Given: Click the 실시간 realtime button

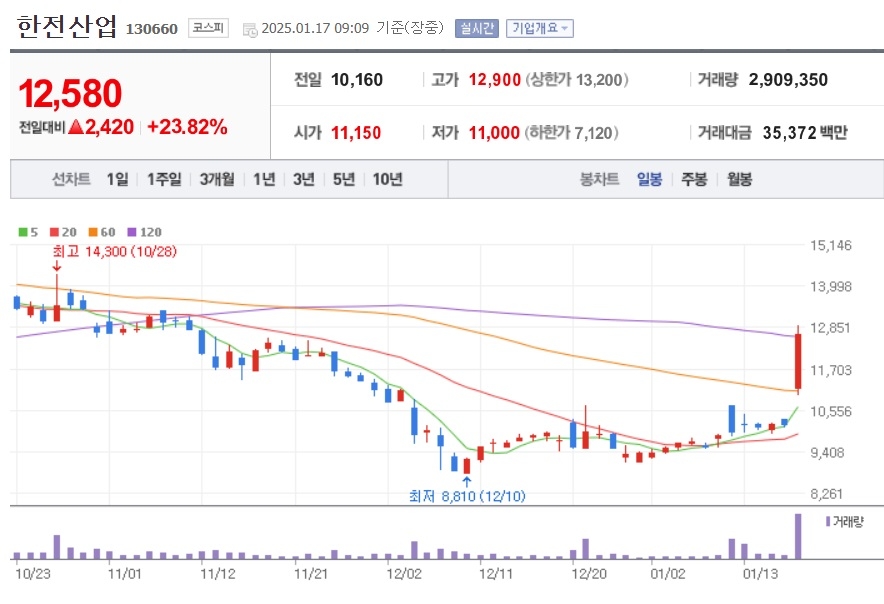Looking at the screenshot, I should click(477, 28).
